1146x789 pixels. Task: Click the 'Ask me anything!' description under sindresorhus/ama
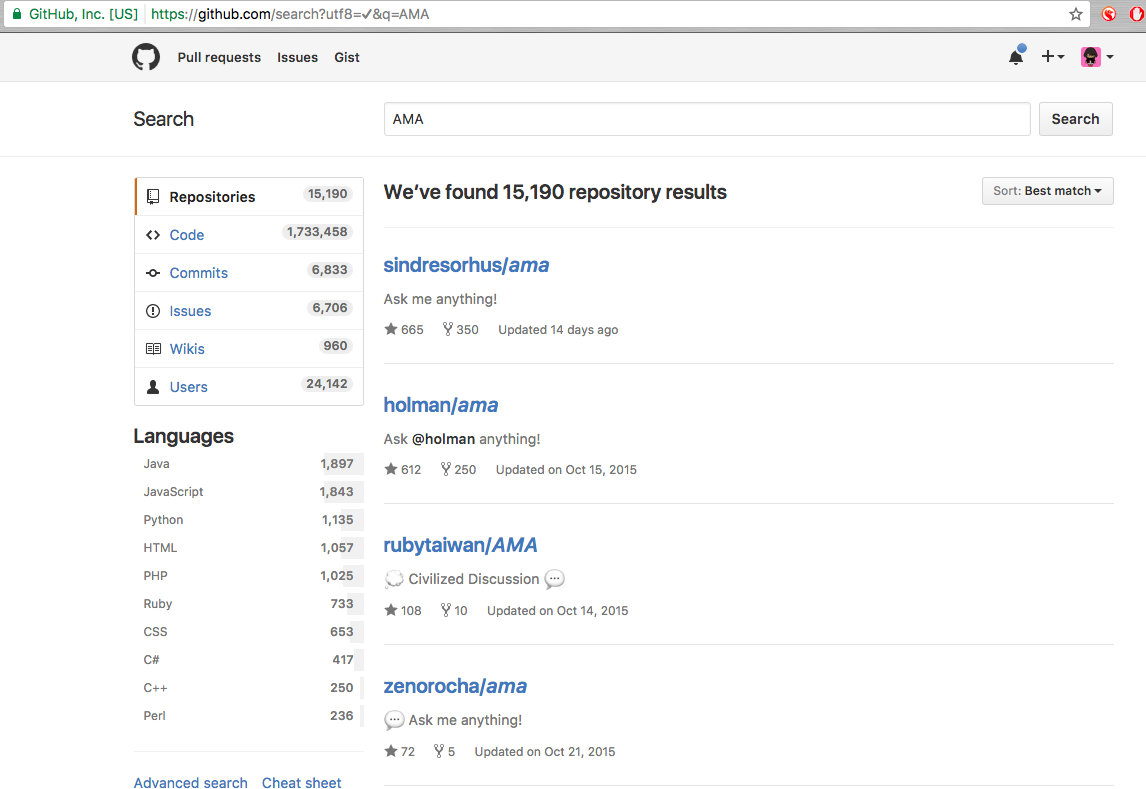pyautogui.click(x=440, y=299)
